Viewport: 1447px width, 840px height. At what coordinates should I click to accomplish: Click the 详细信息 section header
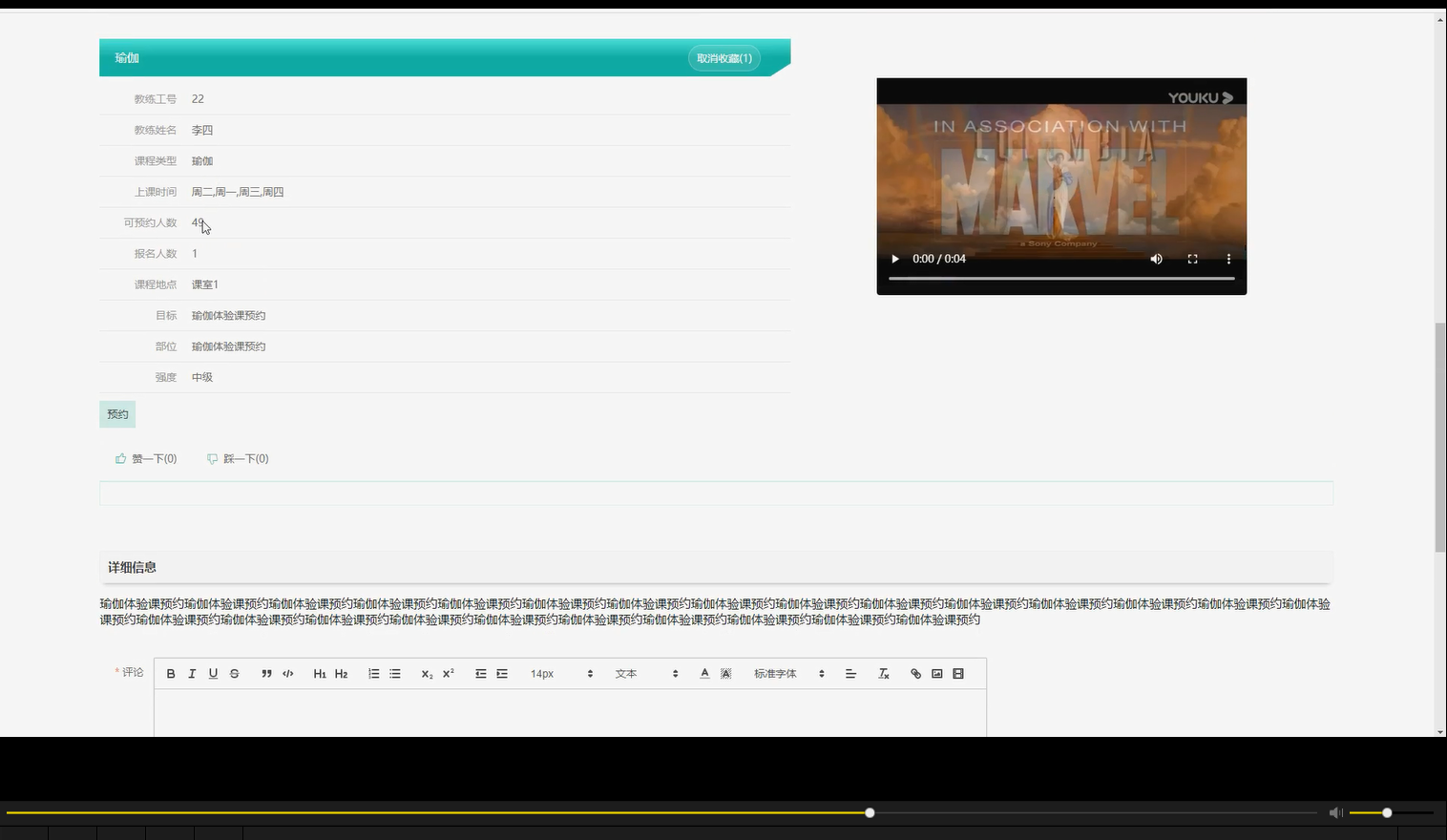716,567
